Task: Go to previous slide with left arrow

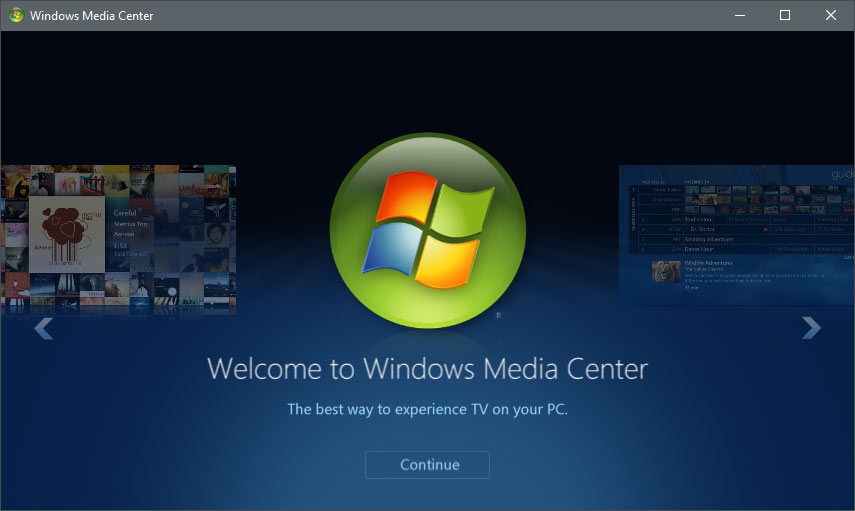Action: click(x=44, y=328)
